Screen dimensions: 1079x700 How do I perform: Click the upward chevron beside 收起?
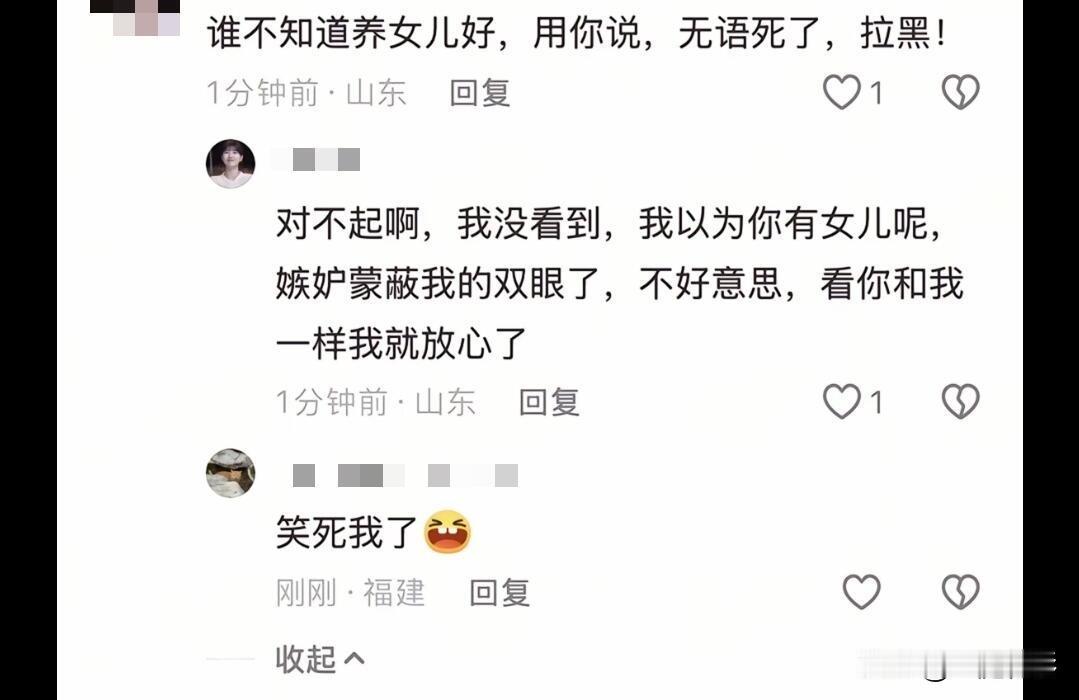[354, 659]
